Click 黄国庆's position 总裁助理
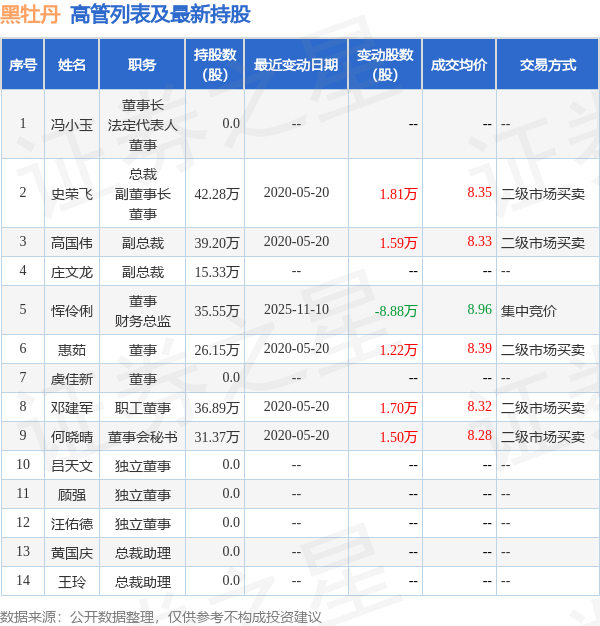The image size is (600, 626). click(143, 553)
